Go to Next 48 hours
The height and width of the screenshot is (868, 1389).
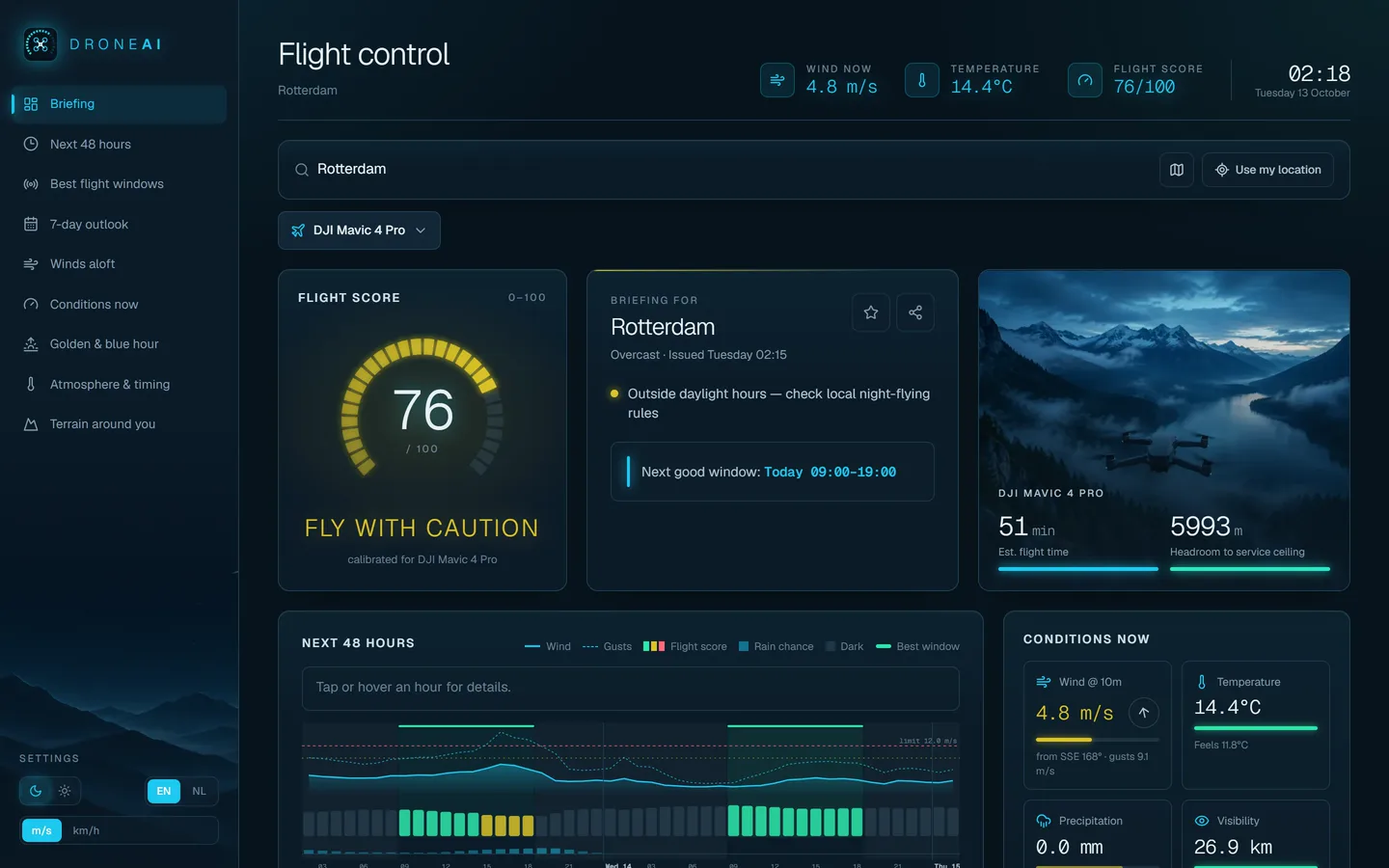[119, 145]
